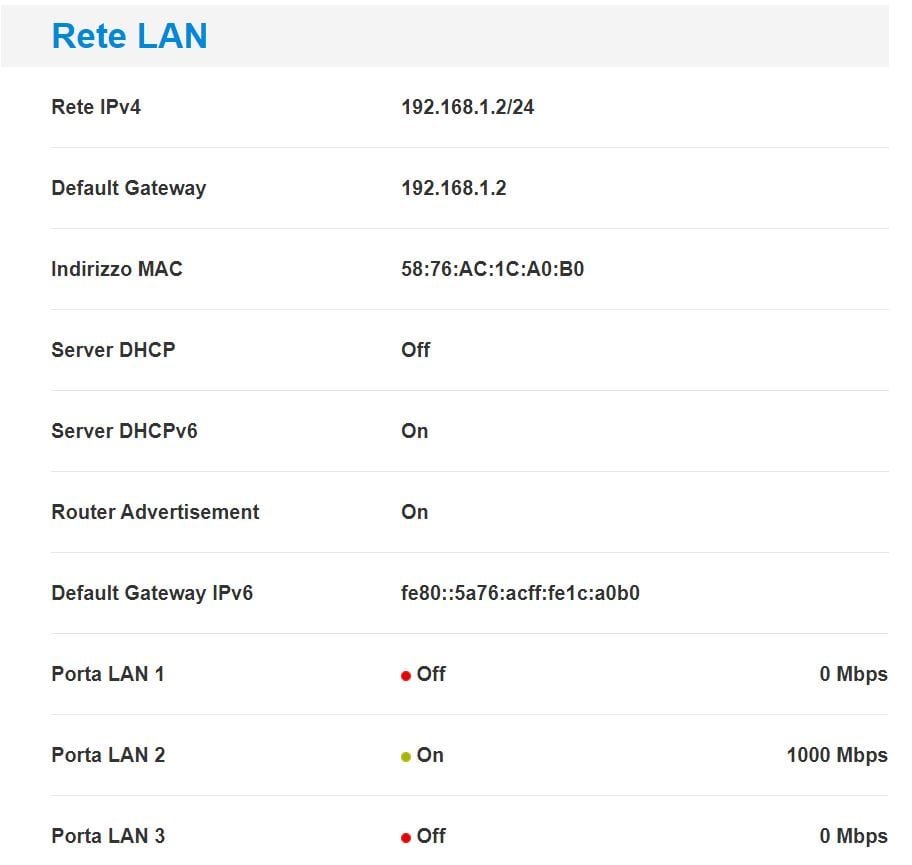Image resolution: width=912 pixels, height=865 pixels.
Task: Click the 1000 Mbps speed of LAN 2
Action: (837, 755)
